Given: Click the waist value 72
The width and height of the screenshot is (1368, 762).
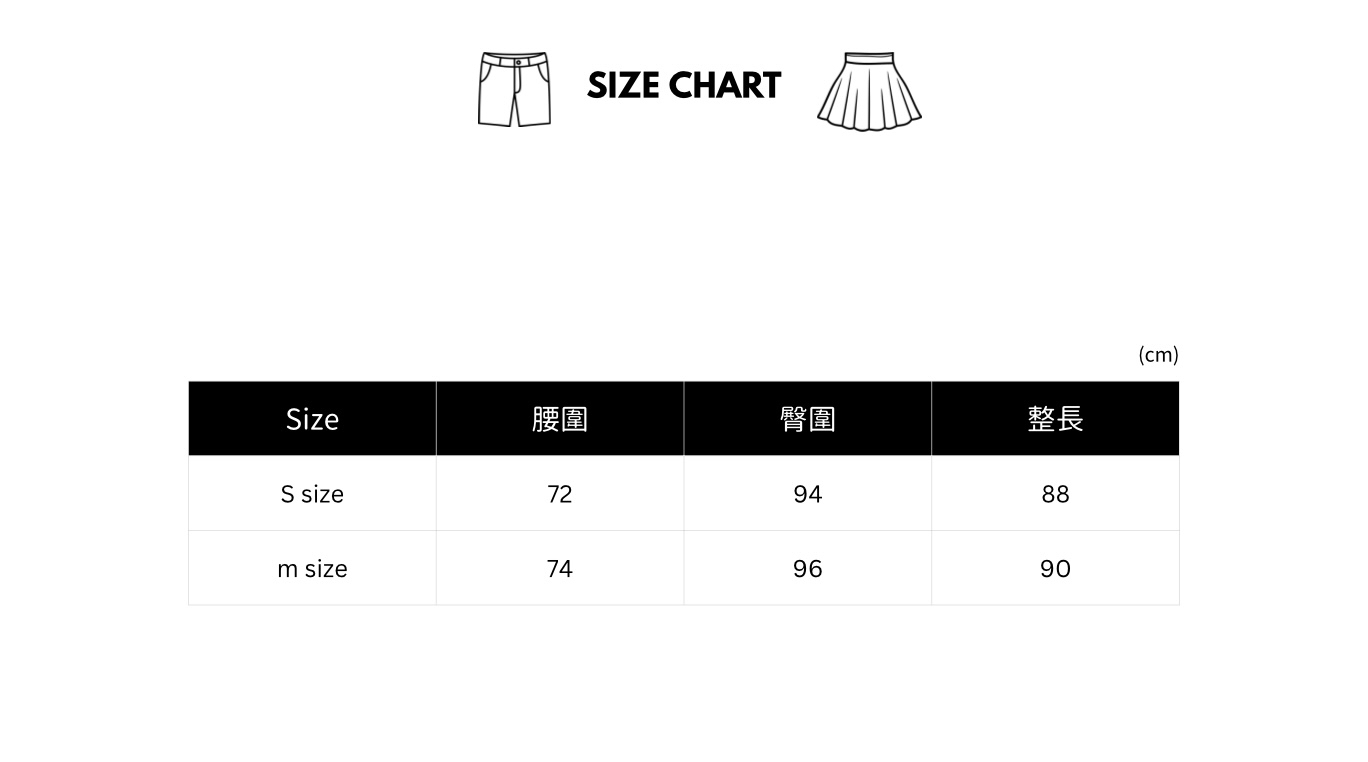Looking at the screenshot, I should coord(560,494).
